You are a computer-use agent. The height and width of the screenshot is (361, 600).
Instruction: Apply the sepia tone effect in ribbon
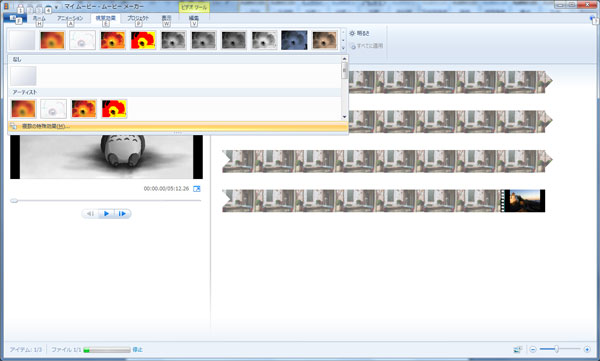324,40
